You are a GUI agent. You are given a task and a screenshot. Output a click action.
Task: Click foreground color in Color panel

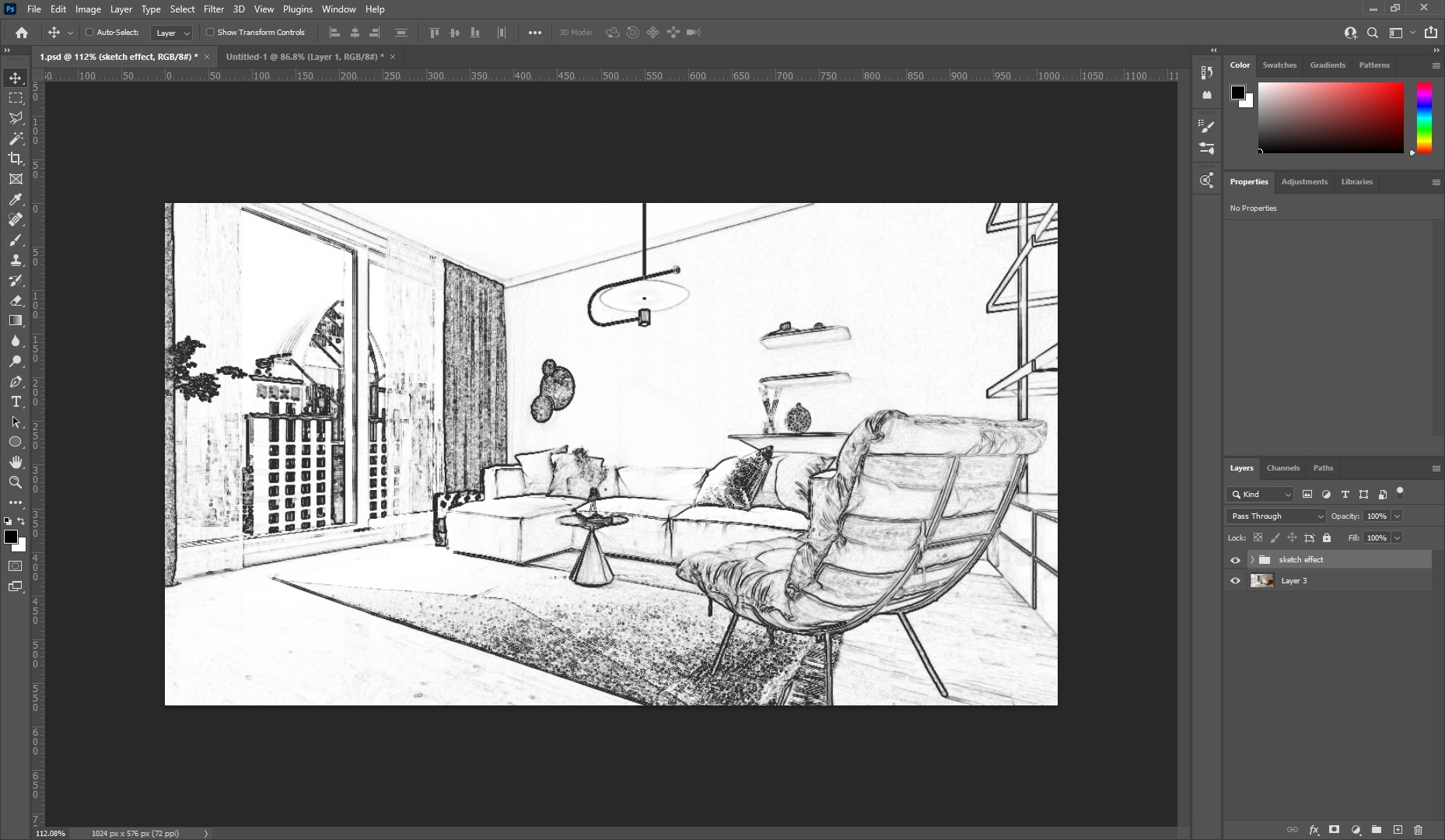point(1237,93)
